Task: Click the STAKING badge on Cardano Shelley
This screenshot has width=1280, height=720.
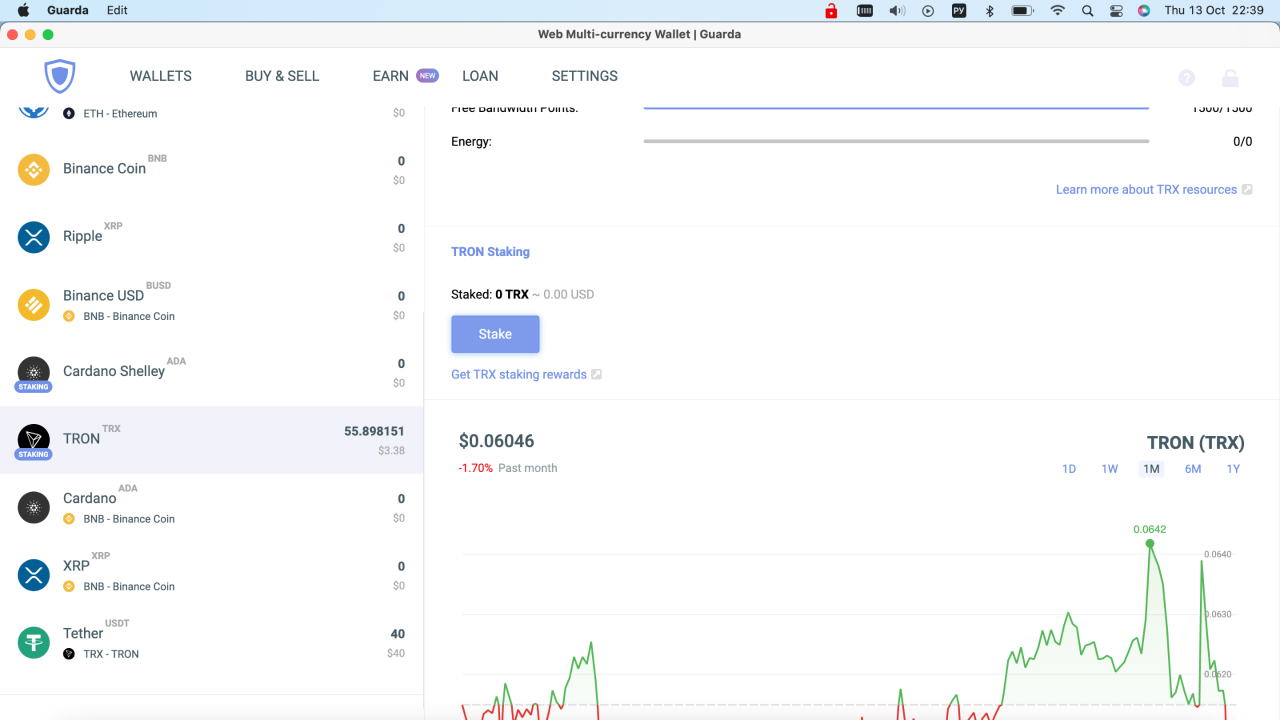Action: (33, 388)
